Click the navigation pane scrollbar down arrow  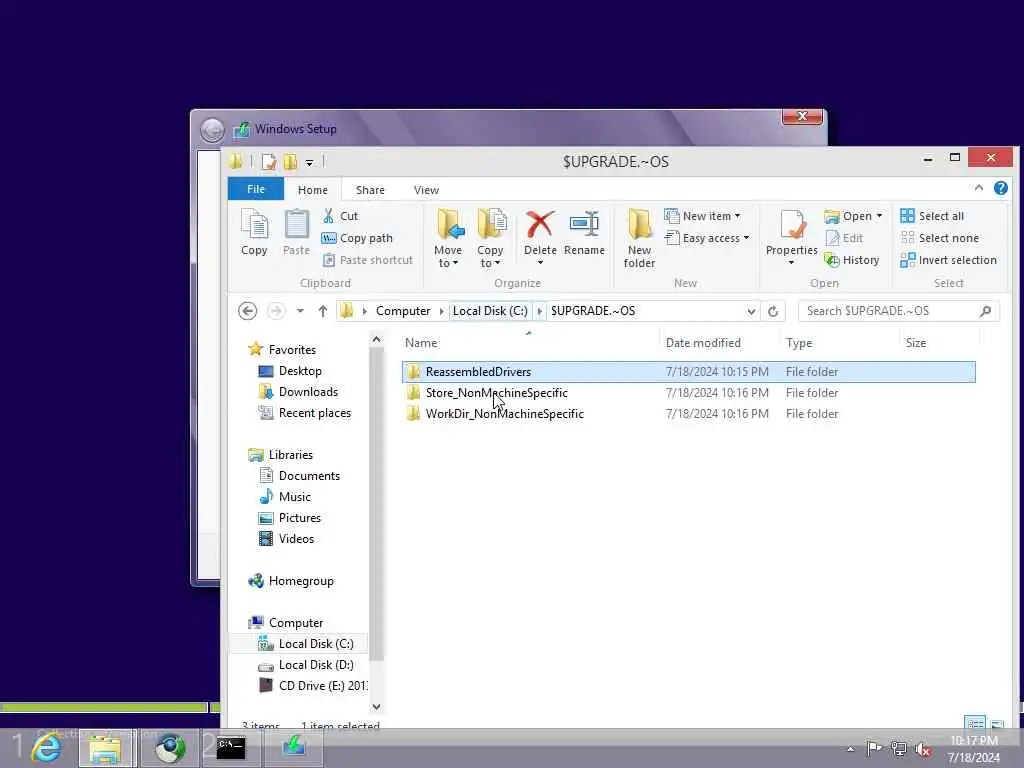tap(376, 707)
